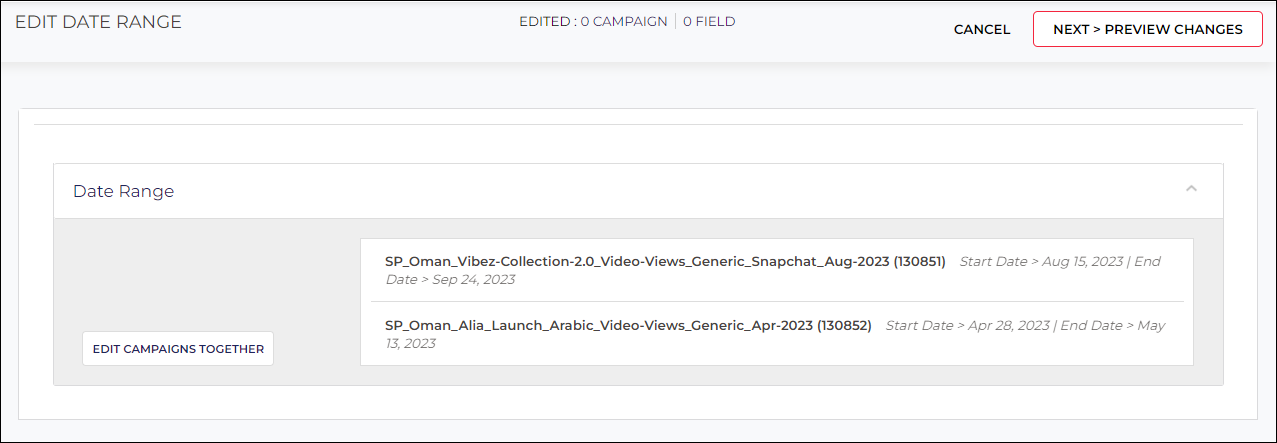
Task: Click the End Date label of Vibez campaign
Action: 1147,262
